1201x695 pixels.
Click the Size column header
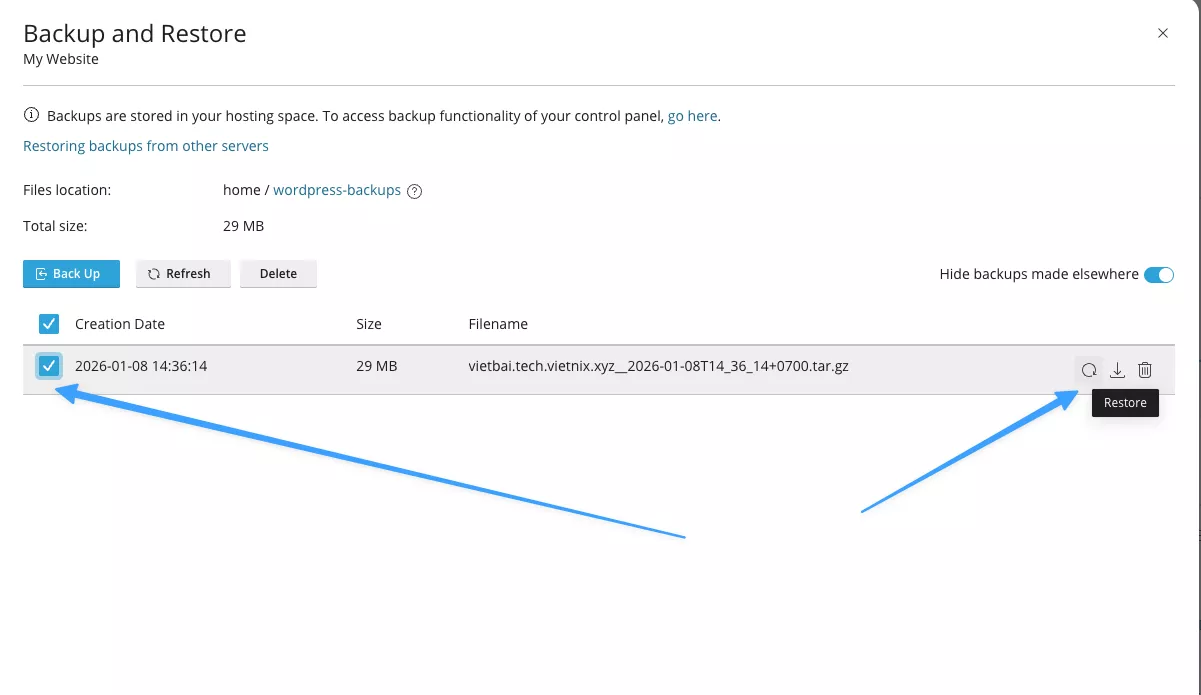tap(369, 323)
